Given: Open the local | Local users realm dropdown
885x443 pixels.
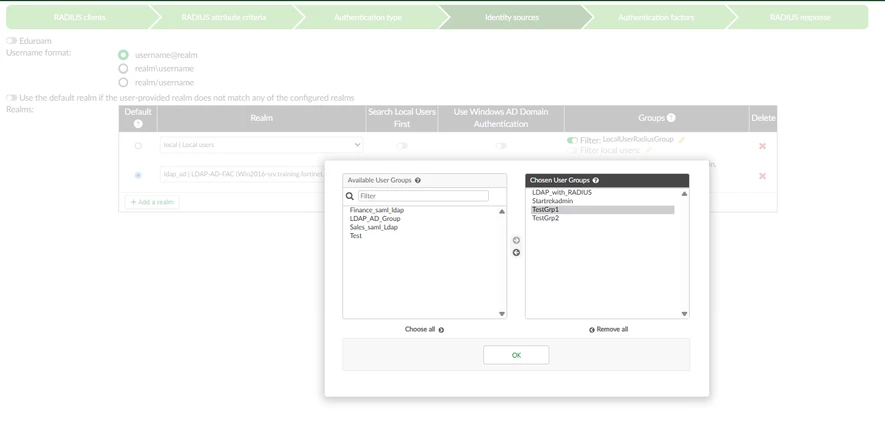Looking at the screenshot, I should click(261, 144).
